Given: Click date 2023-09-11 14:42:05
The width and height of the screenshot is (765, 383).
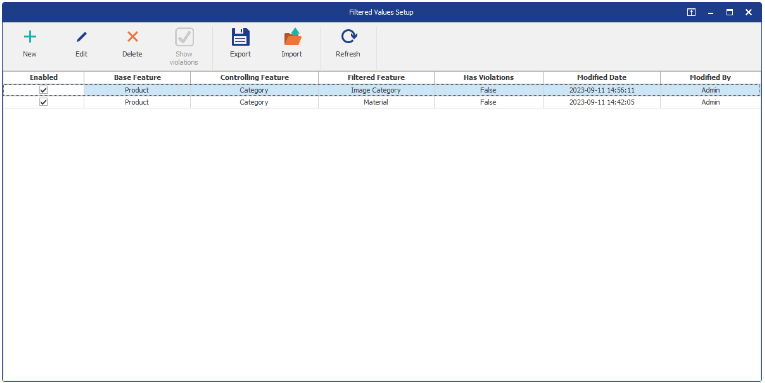Looking at the screenshot, I should [x=602, y=102].
